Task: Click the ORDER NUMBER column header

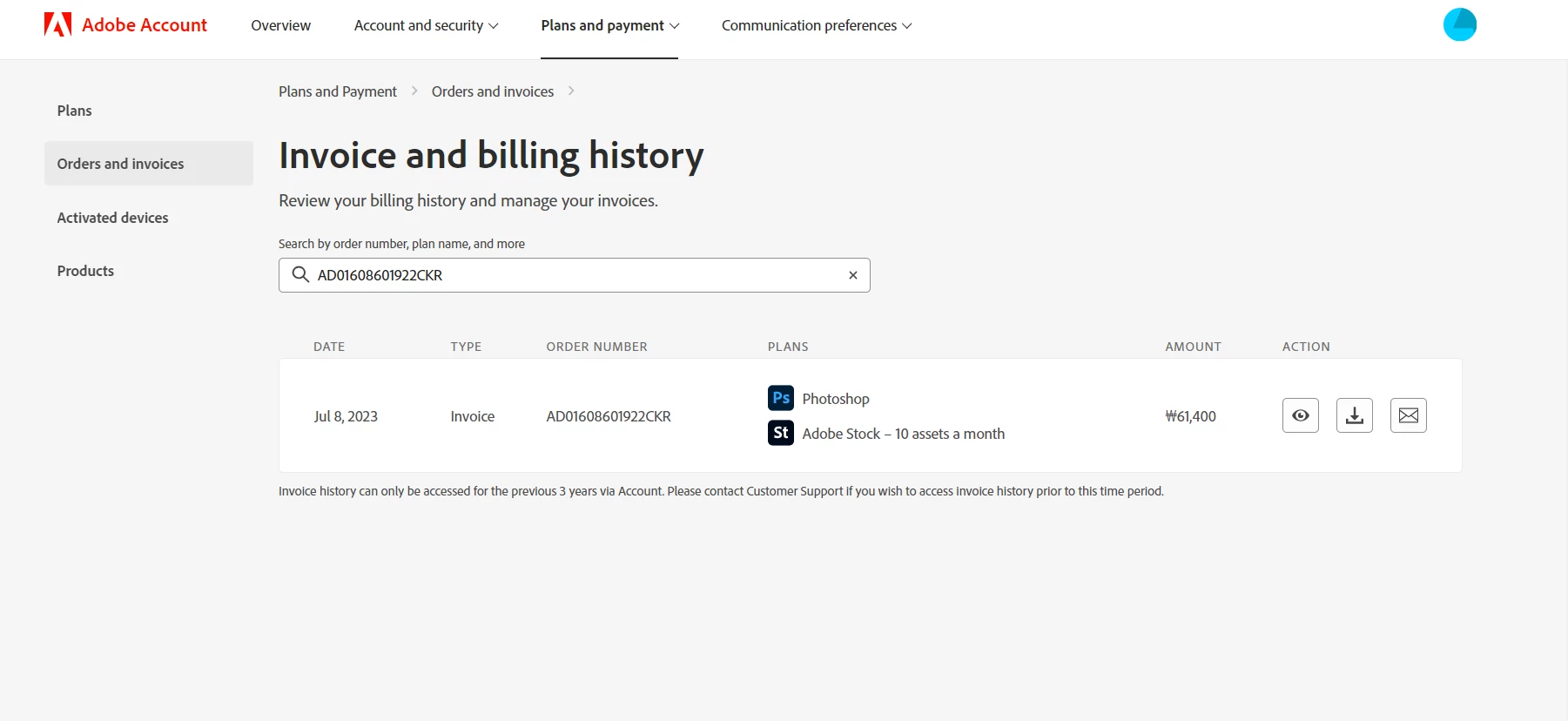Action: pyautogui.click(x=596, y=347)
